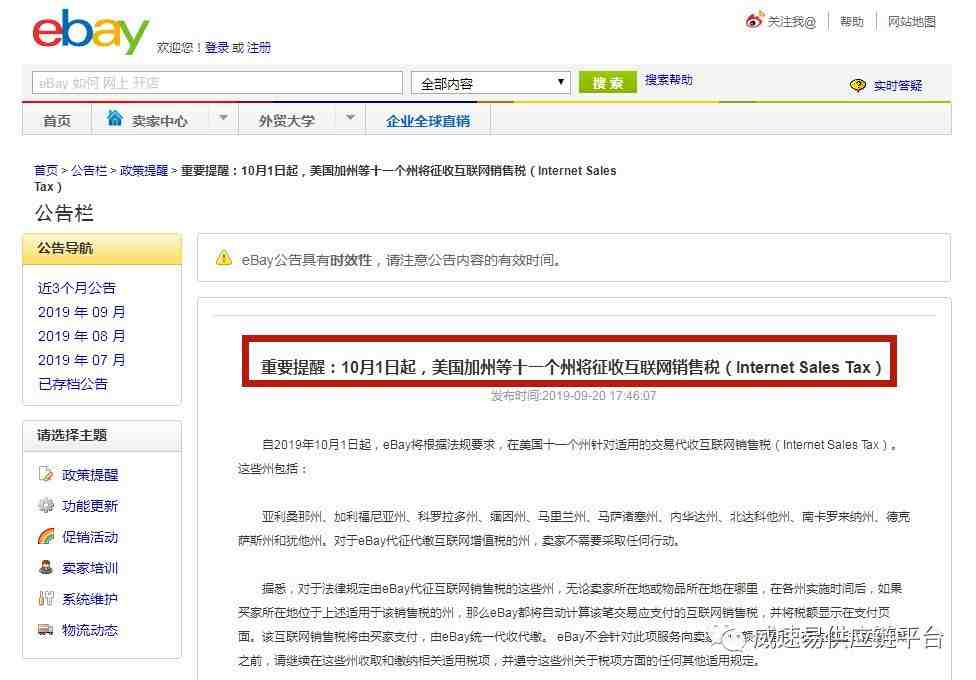Open the 企业全球直销 nav tab

coord(428,121)
